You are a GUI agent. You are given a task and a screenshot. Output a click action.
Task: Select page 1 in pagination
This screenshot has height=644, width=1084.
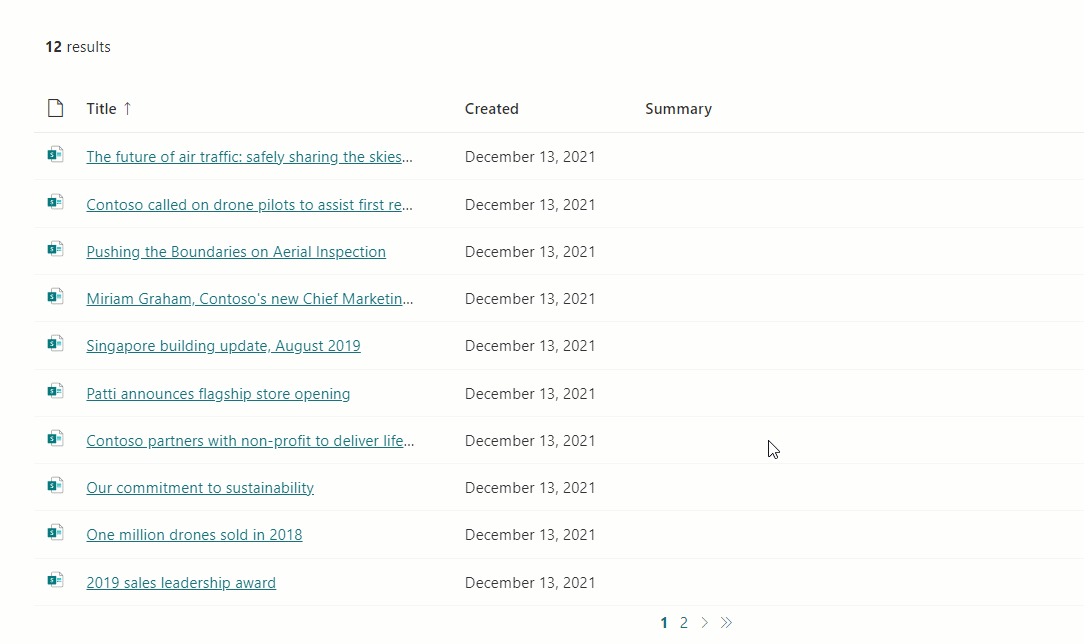click(664, 623)
